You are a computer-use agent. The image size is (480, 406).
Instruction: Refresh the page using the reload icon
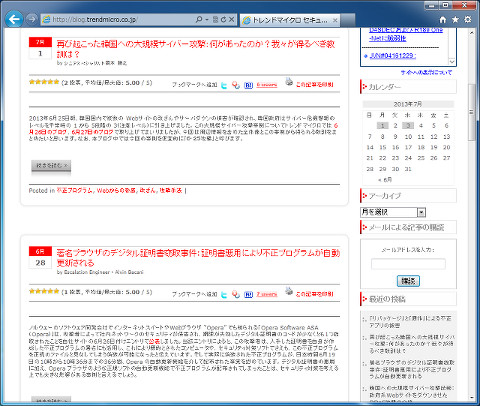[223, 19]
